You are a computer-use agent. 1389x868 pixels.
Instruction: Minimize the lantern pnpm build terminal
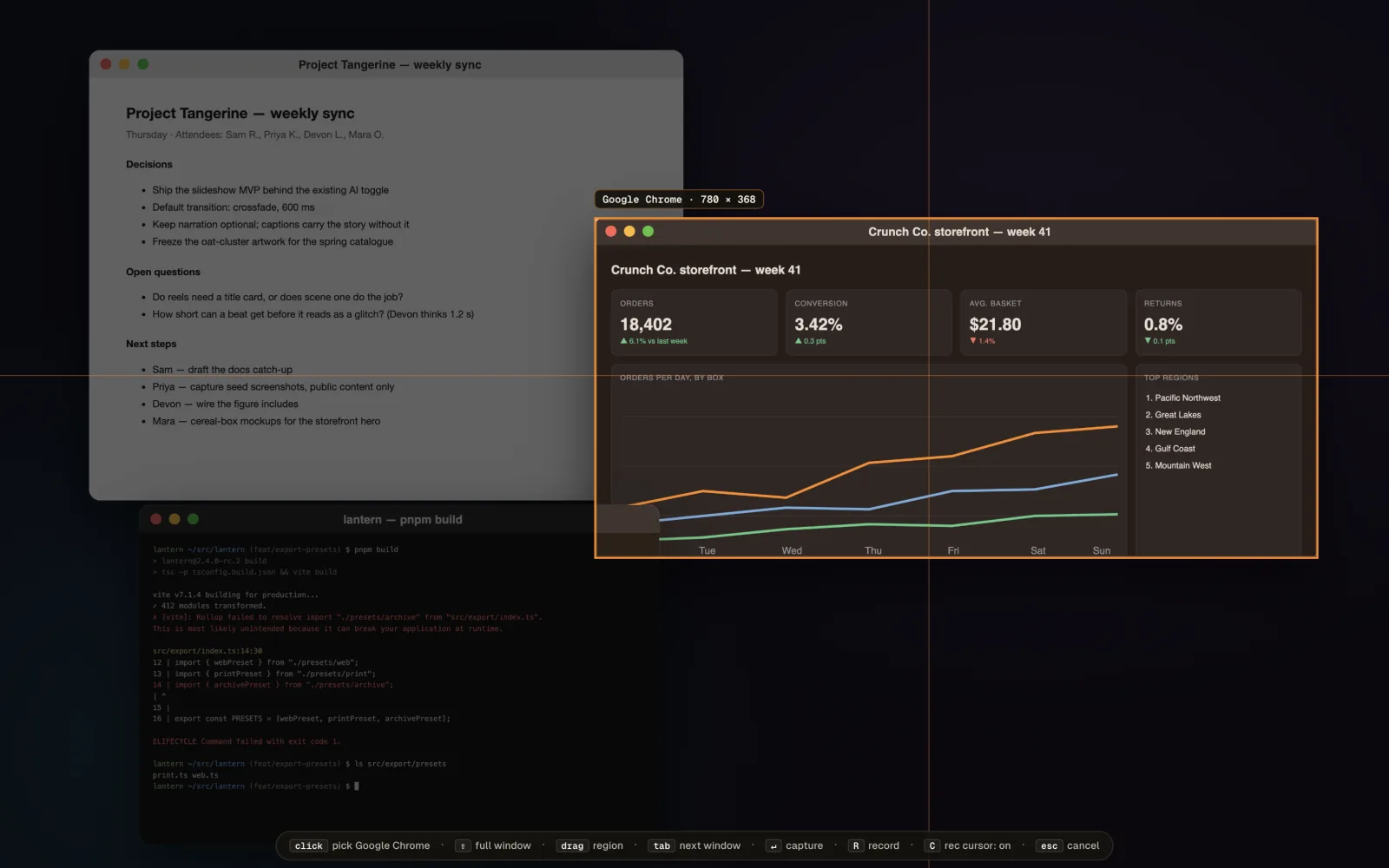point(174,519)
